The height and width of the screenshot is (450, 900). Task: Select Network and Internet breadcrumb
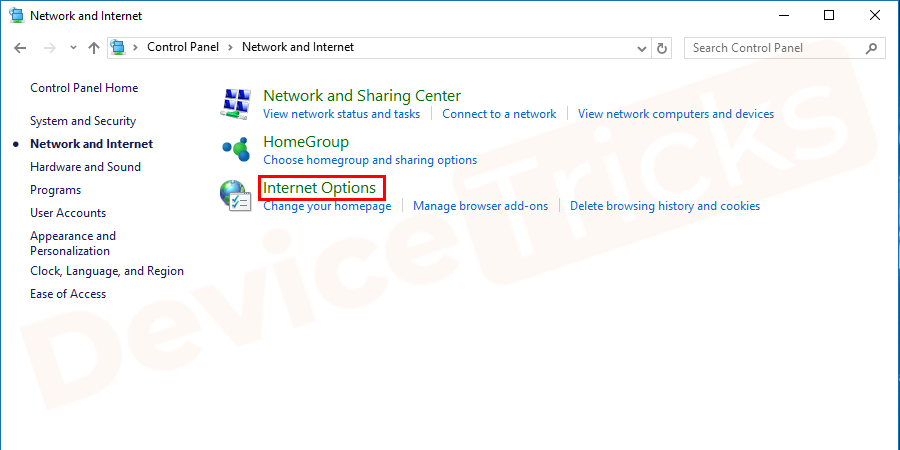298,48
